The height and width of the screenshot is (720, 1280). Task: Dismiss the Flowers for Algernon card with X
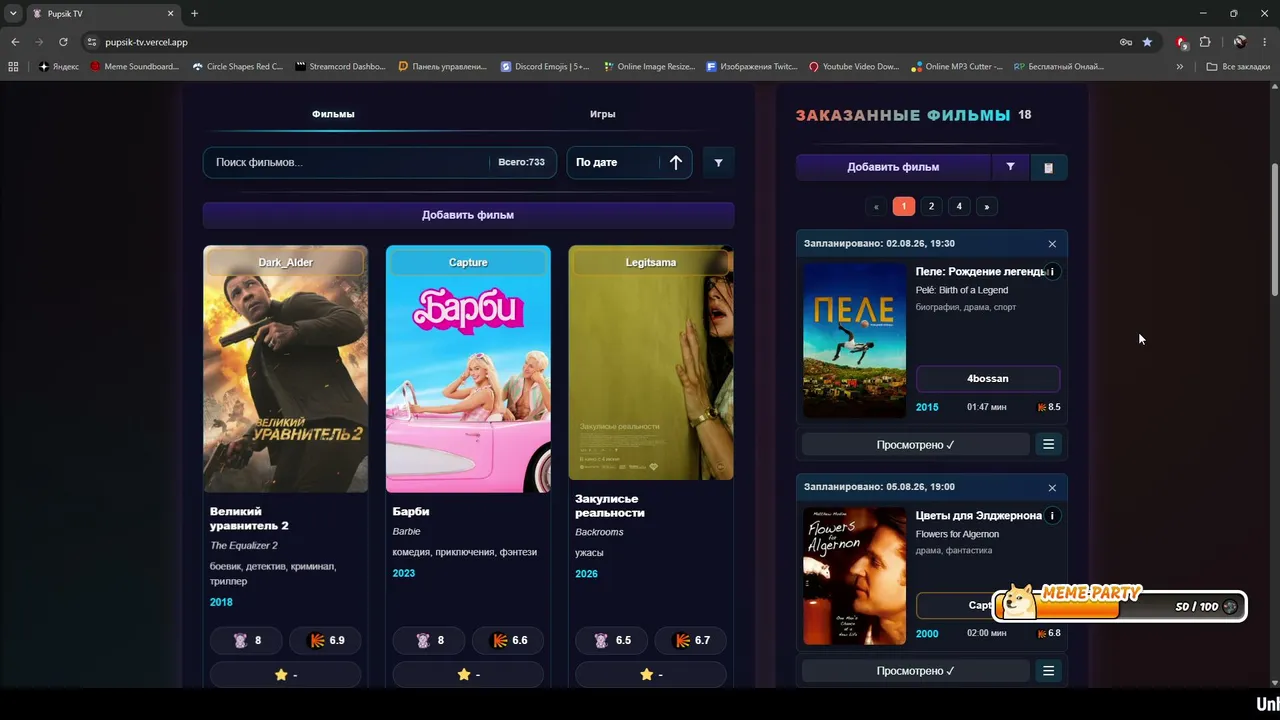pyautogui.click(x=1052, y=488)
